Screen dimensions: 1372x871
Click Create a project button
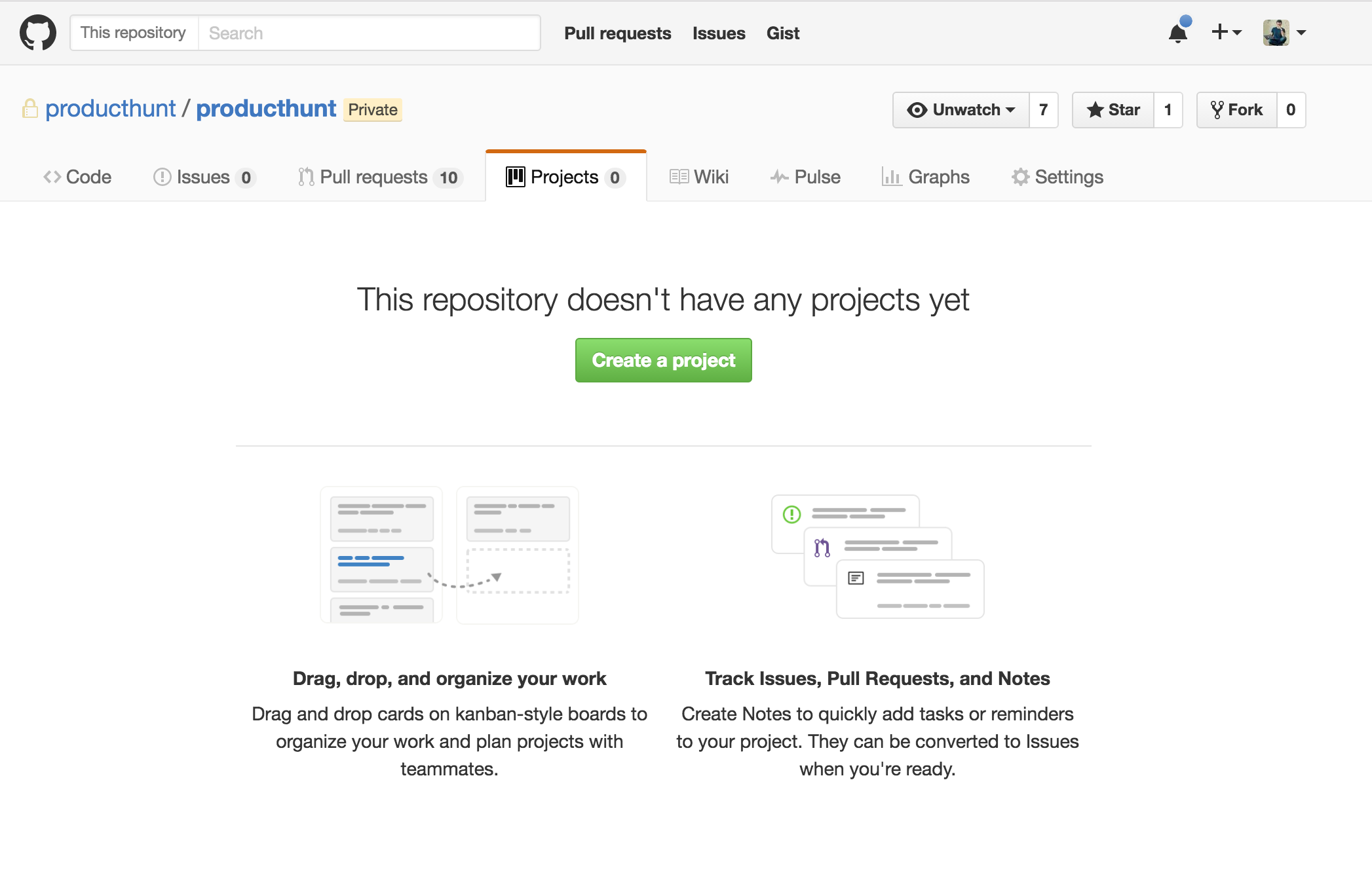[x=663, y=360]
